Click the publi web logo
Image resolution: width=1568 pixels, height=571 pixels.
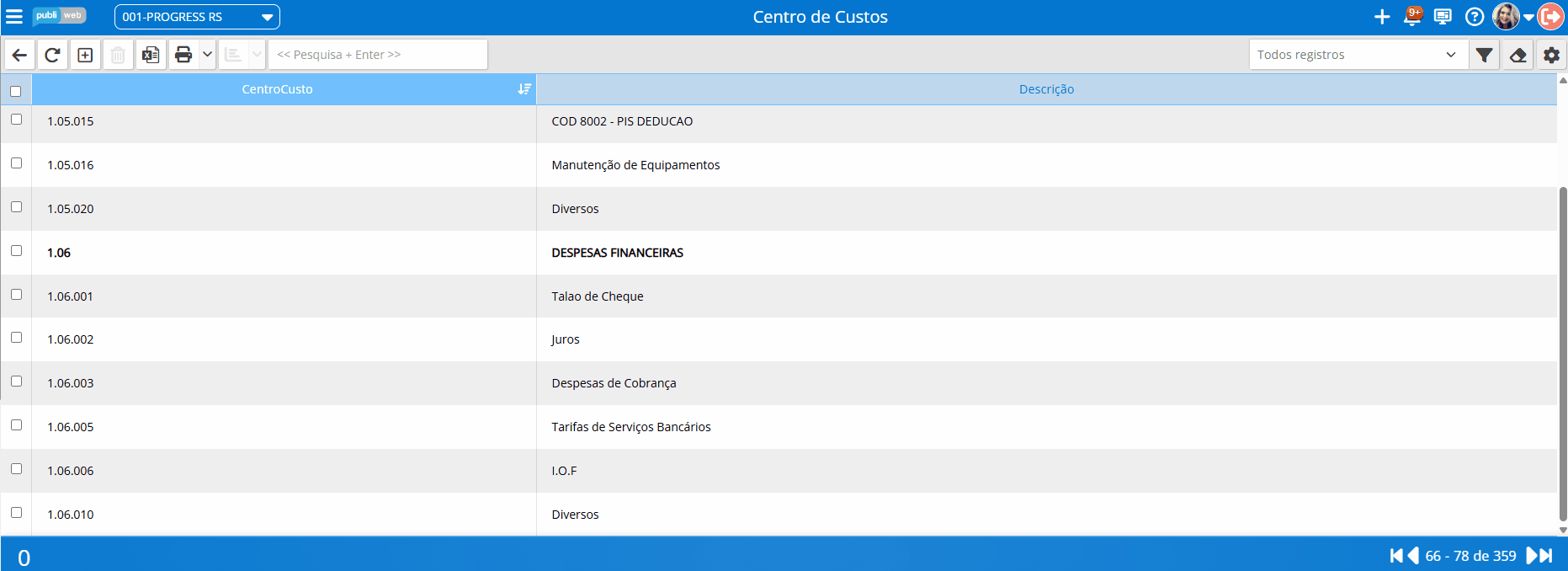tap(60, 16)
